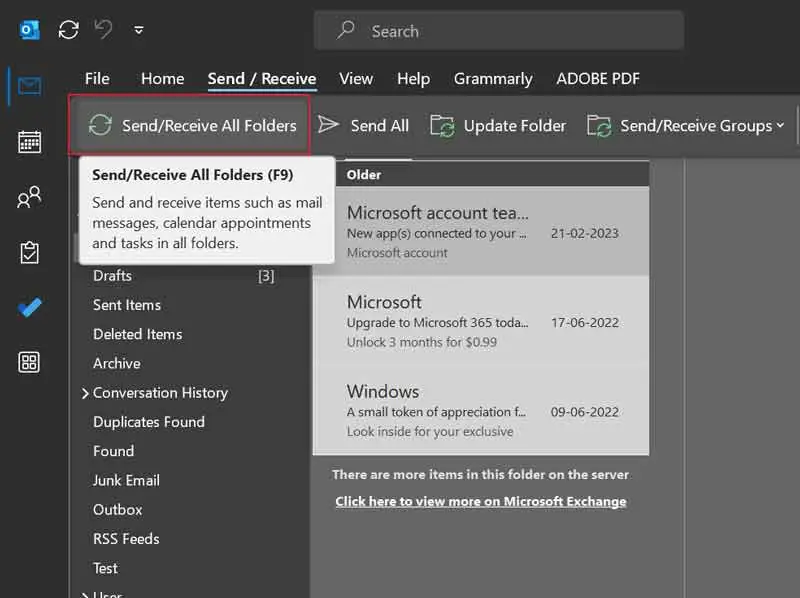Open the Duplicates Found folder

point(148,422)
